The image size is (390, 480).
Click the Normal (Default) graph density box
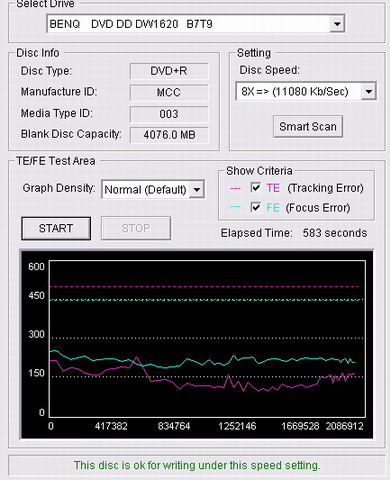point(153,190)
